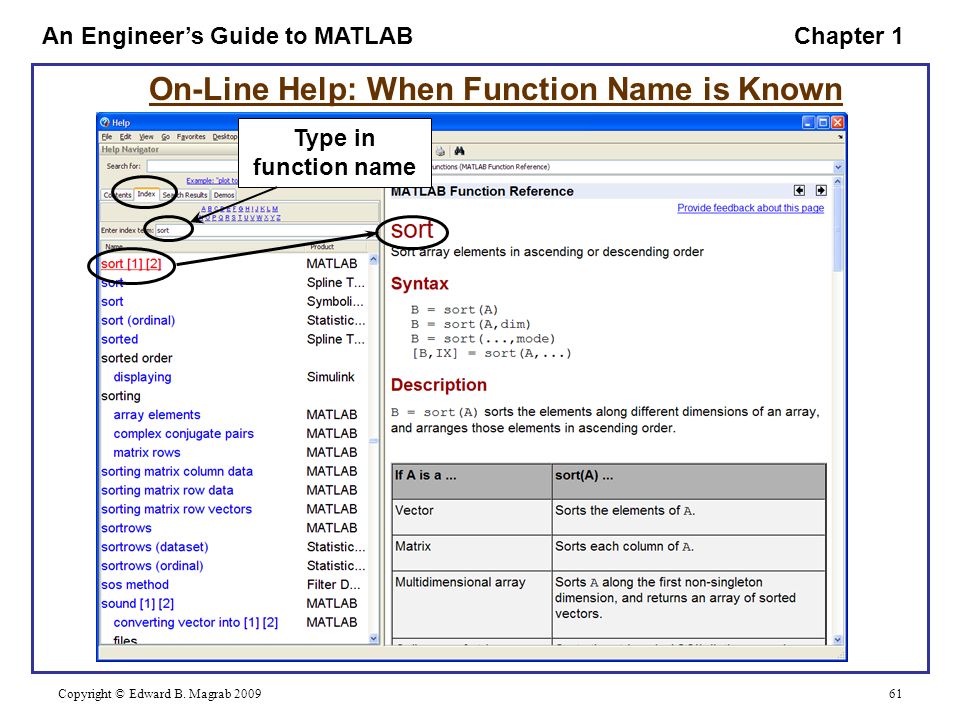The width and height of the screenshot is (960, 720).
Task: Click the 'MATLAB Function Reference' page header
Action: pos(482,192)
